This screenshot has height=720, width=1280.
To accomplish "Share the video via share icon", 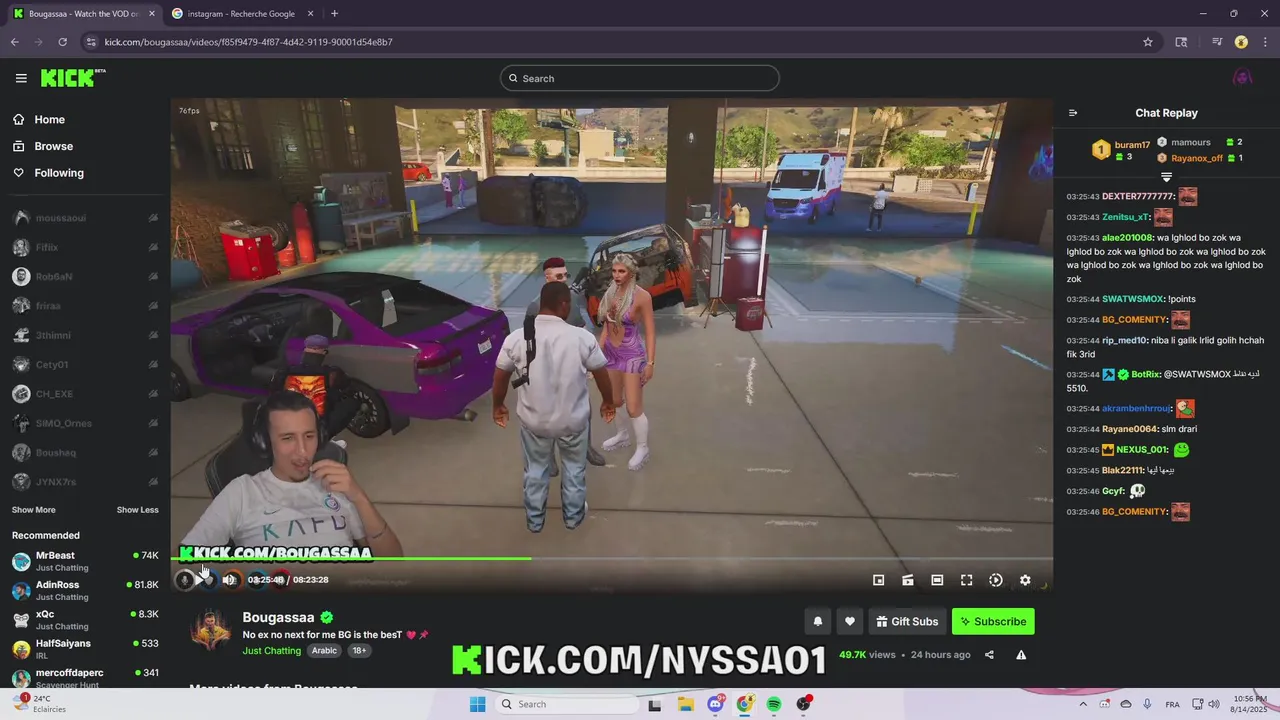I will 989,655.
